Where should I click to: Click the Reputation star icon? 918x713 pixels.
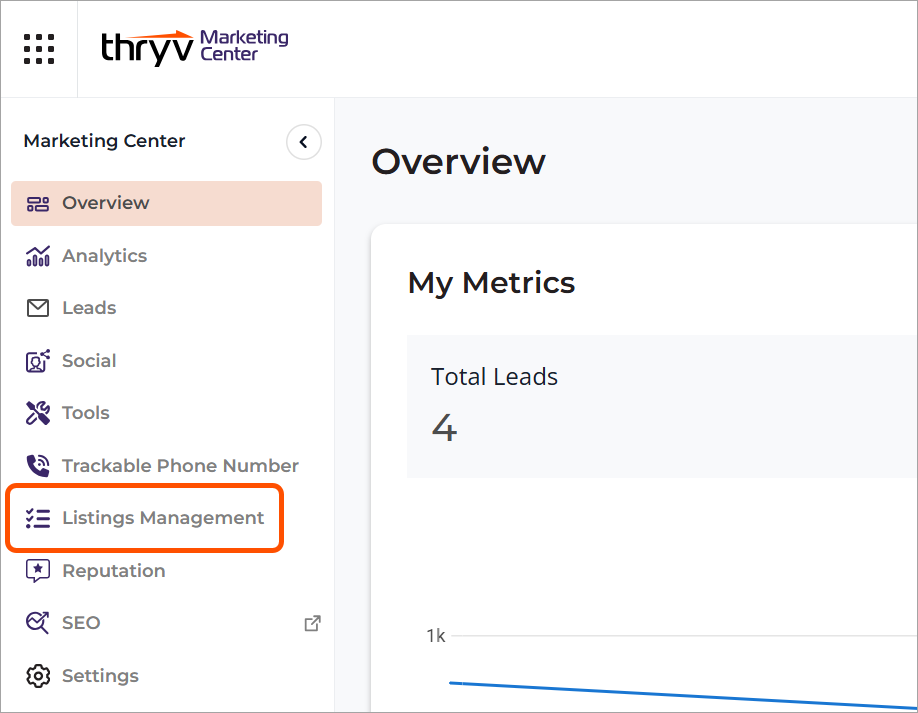coord(38,571)
